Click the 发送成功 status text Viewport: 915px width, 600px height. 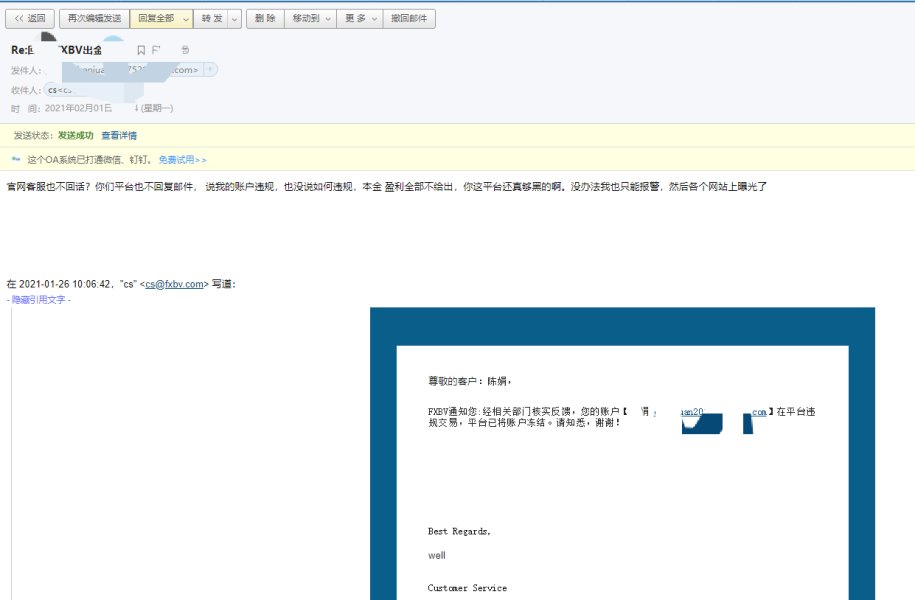pos(75,135)
